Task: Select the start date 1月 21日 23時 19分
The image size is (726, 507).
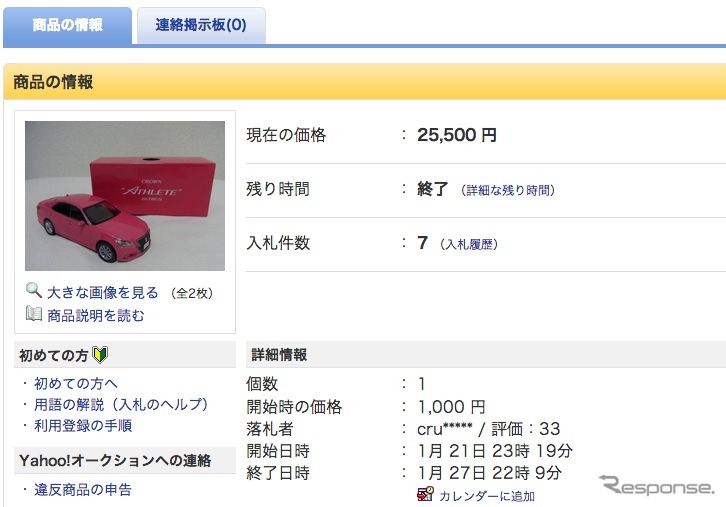Action: click(x=495, y=451)
